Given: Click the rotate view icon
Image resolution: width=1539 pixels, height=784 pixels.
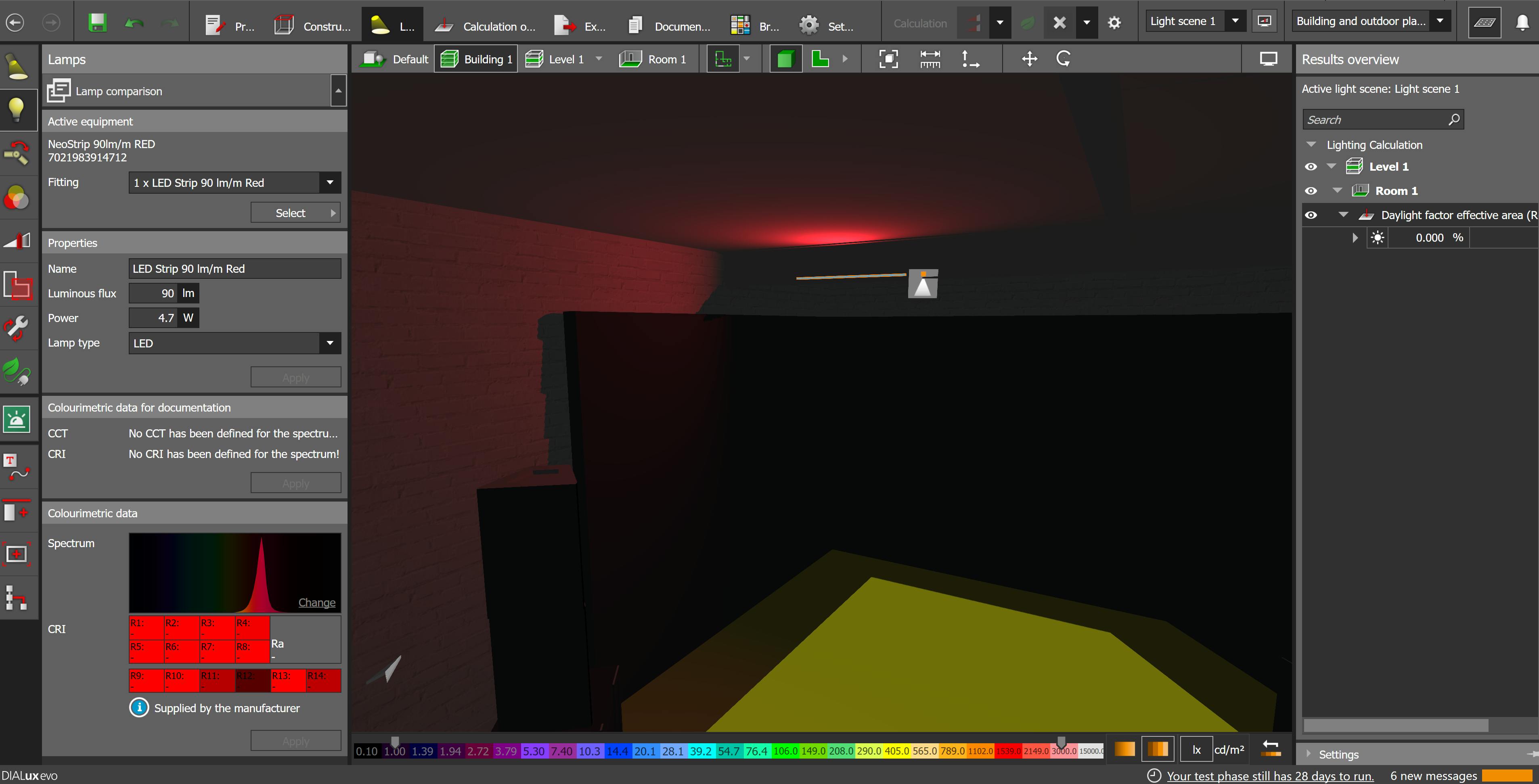Looking at the screenshot, I should click(1064, 59).
